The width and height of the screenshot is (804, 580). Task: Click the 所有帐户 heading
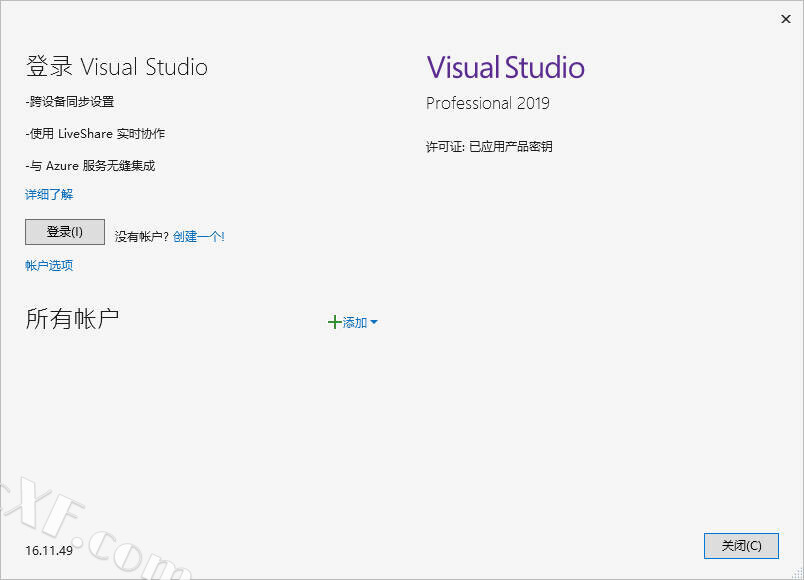[72, 318]
